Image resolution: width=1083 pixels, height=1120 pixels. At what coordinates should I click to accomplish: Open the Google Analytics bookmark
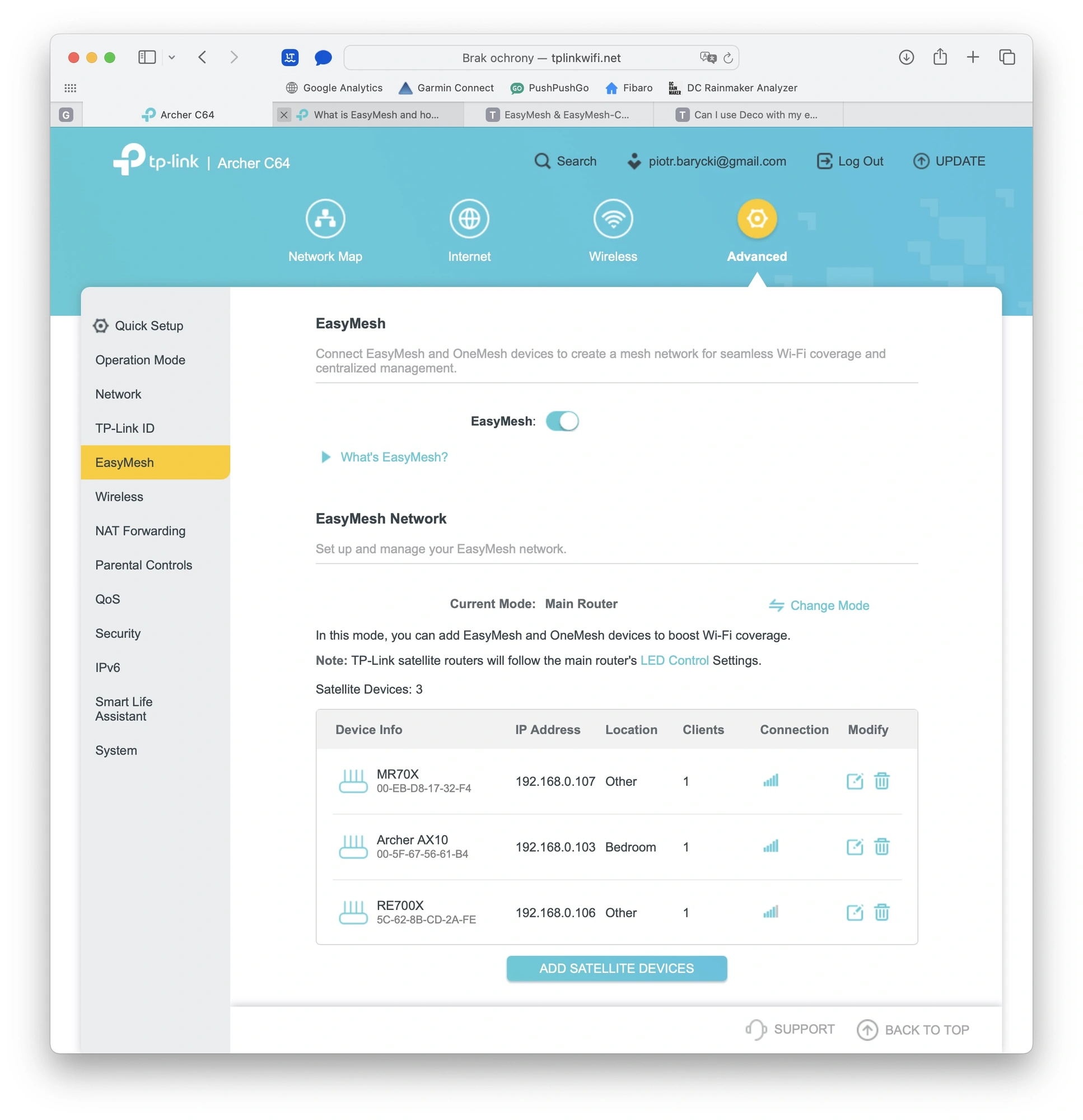[x=334, y=88]
